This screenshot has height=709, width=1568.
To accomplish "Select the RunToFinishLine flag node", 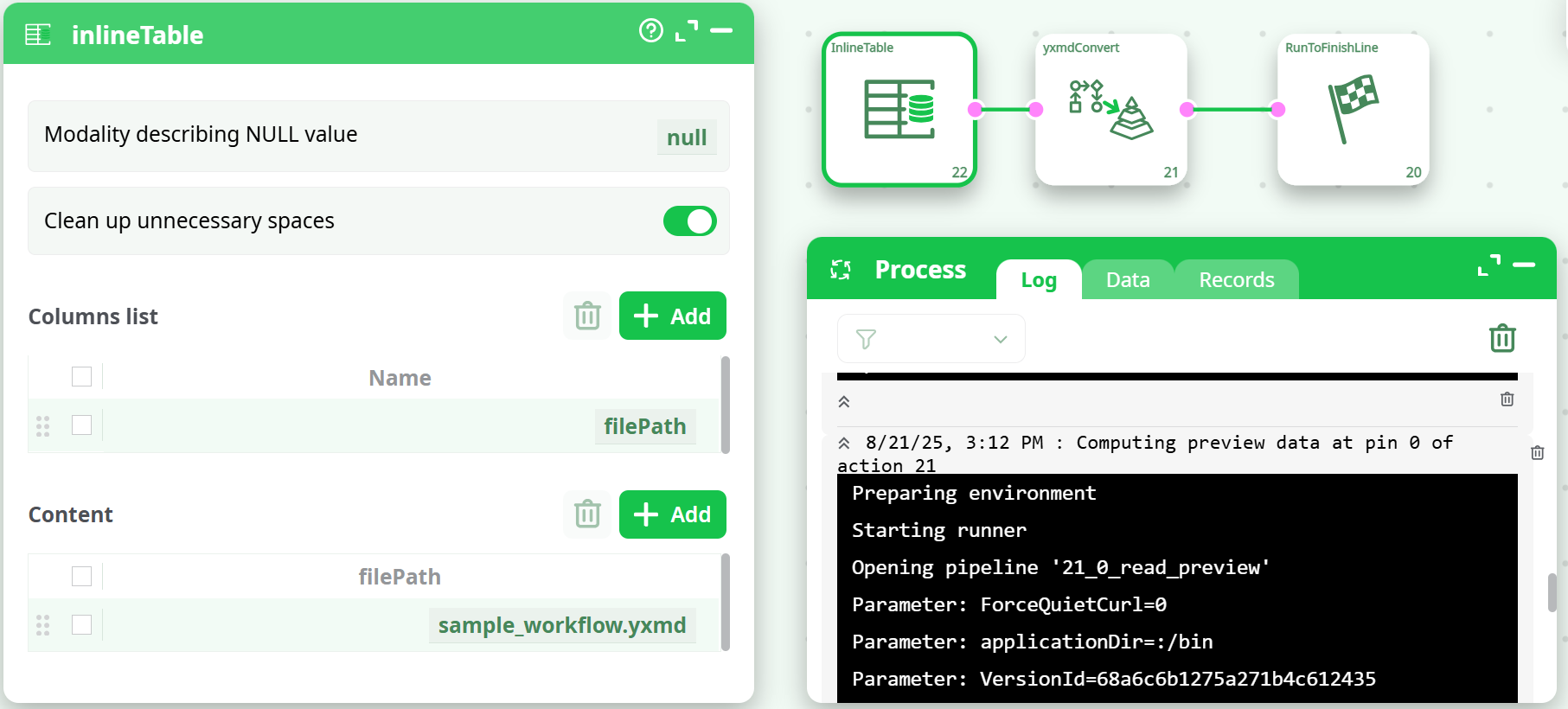I will pos(1353,110).
